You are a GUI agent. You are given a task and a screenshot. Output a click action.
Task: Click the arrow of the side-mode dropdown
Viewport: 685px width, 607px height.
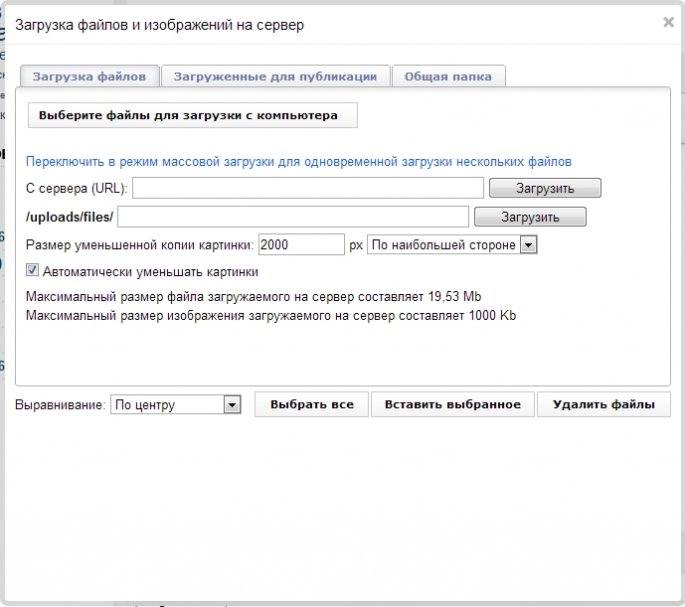[x=528, y=245]
